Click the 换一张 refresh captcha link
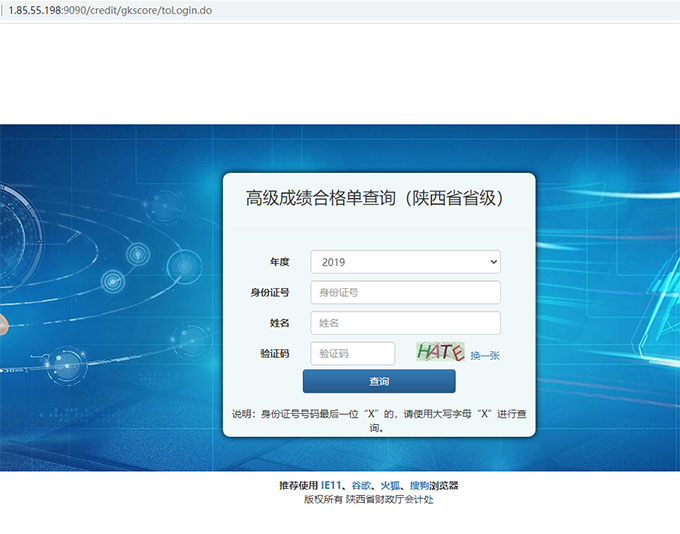This screenshot has height=534, width=680. point(485,355)
